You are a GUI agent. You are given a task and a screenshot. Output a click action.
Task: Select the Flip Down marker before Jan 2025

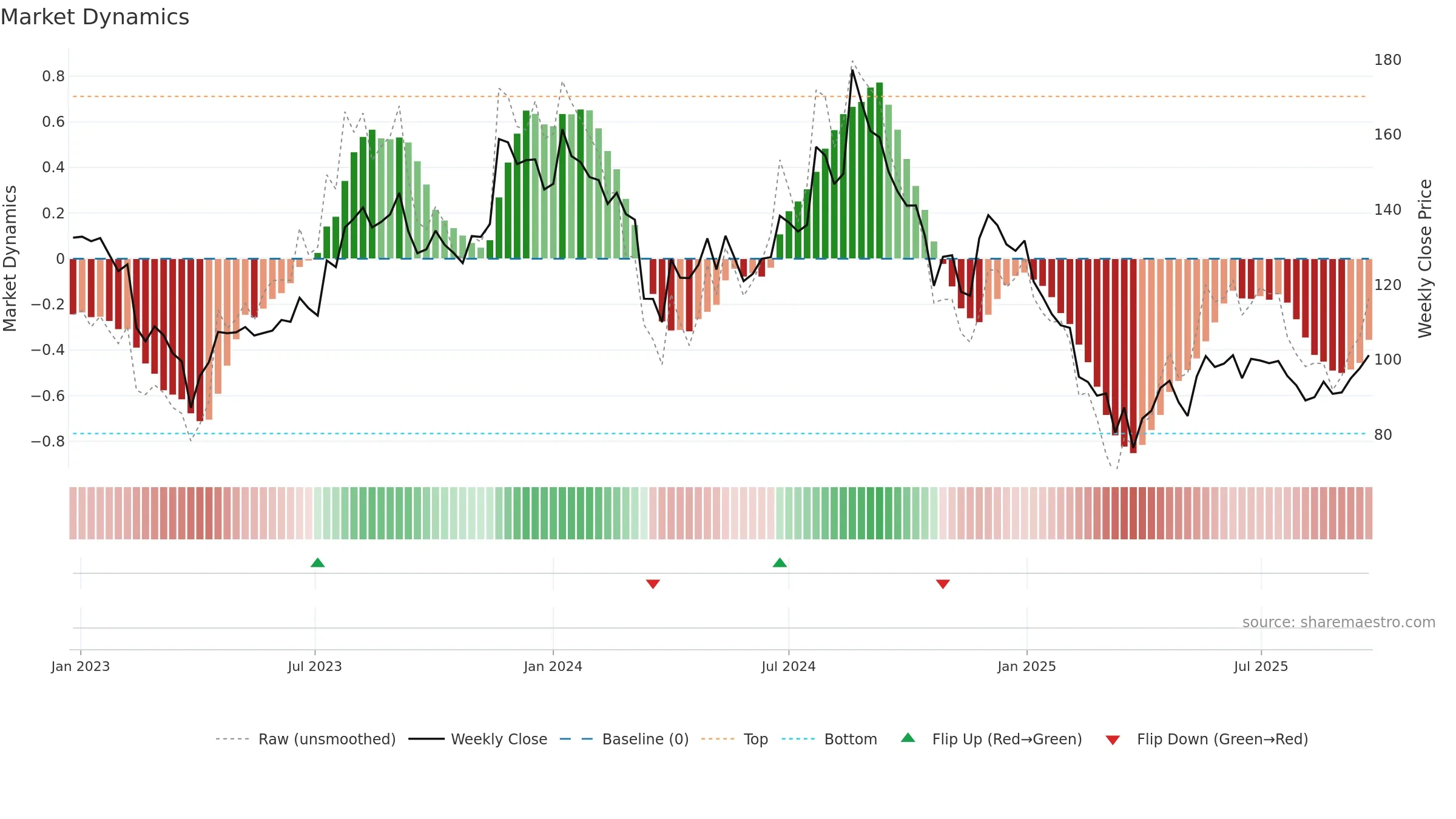(x=943, y=584)
